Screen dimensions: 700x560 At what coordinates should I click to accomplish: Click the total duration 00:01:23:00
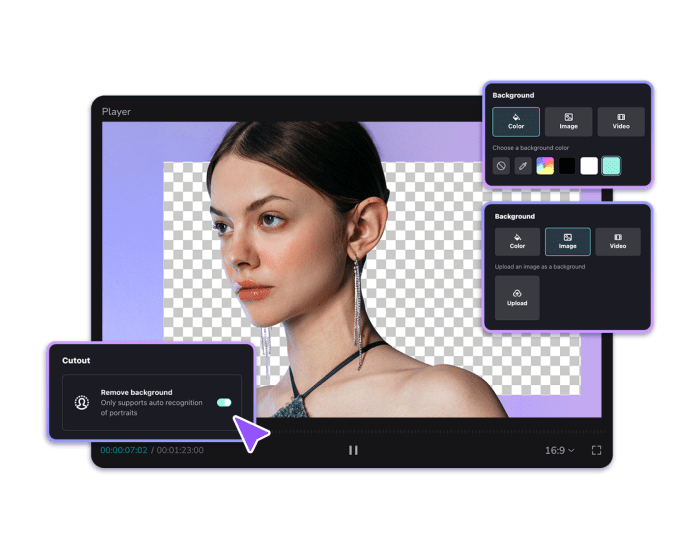(x=180, y=450)
